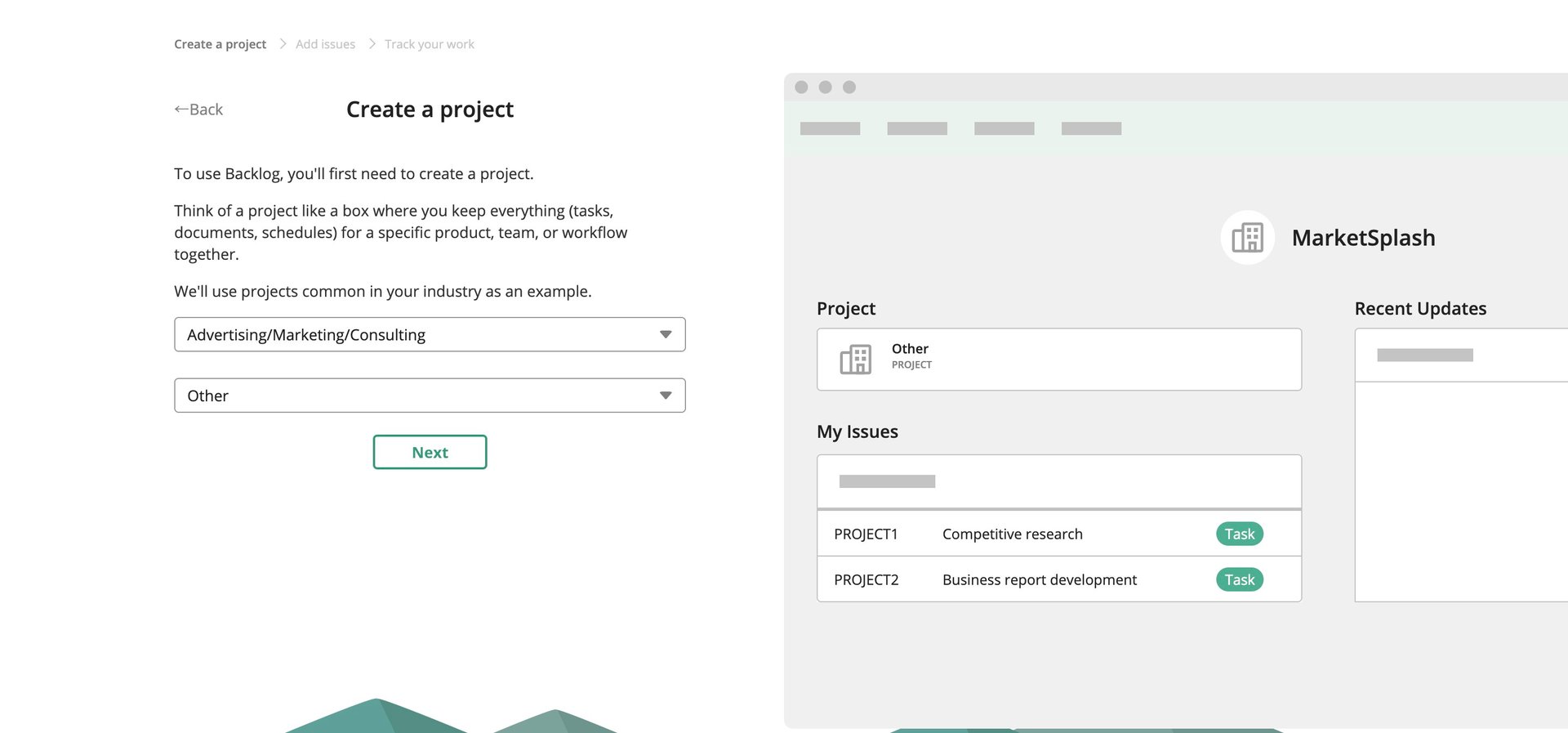Viewport: 1568px width, 733px height.
Task: Open the PROJECT2 Business report development issue
Action: point(1039,579)
